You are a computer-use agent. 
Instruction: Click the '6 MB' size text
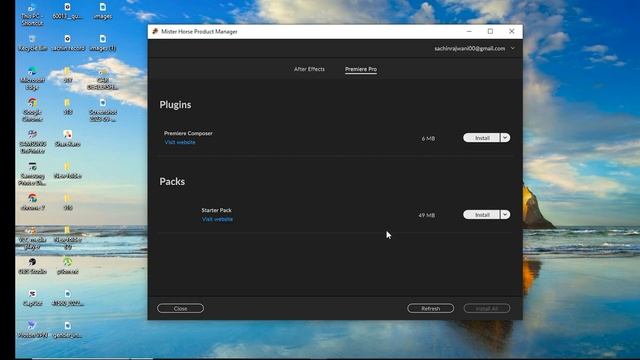(428, 139)
